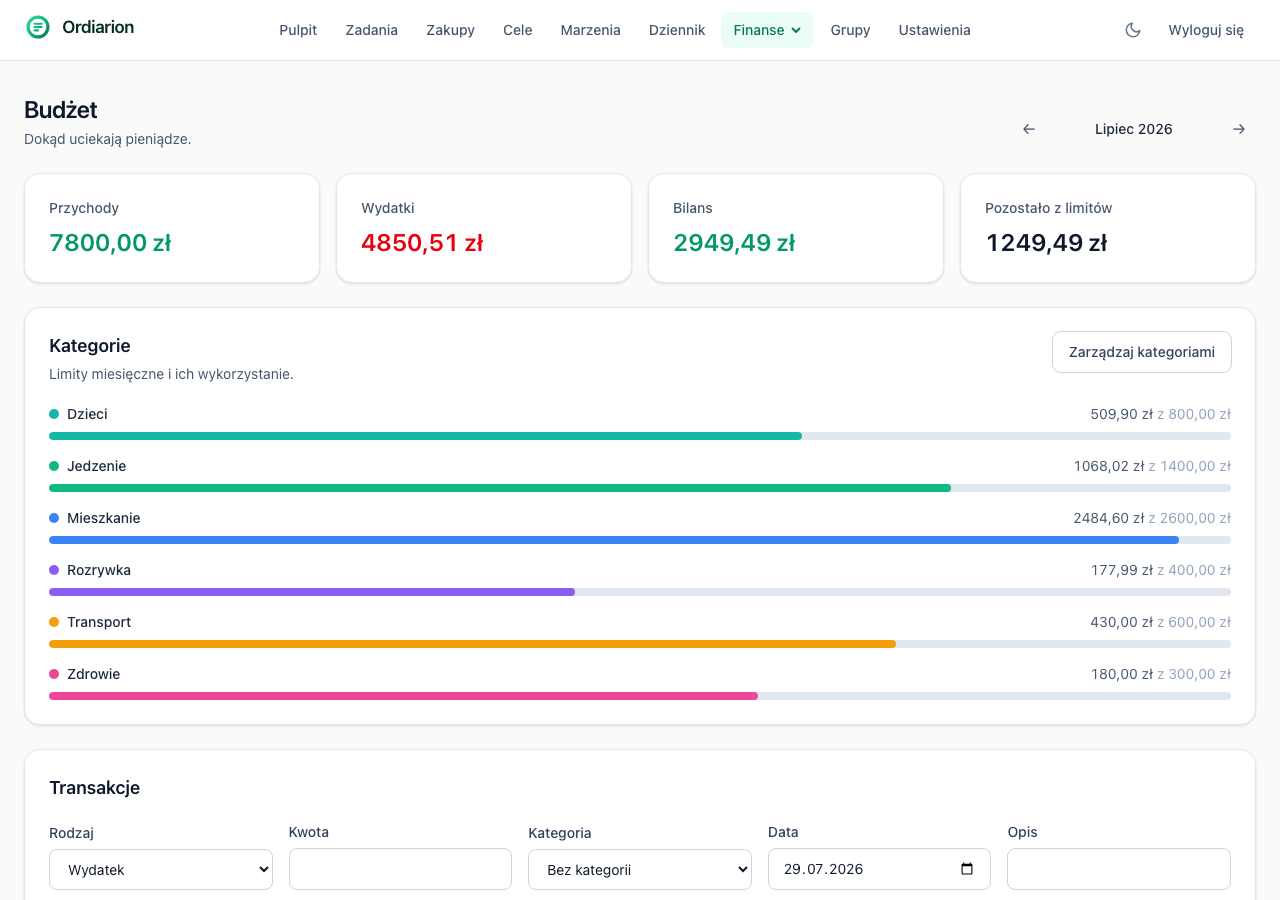Click the amount 1068,02 zł z 1400,00 zł
The height and width of the screenshot is (900, 1280).
coord(1152,466)
